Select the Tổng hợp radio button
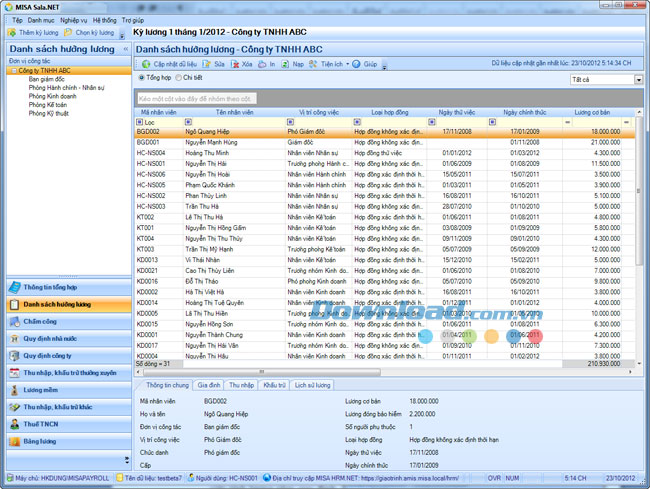 (141, 77)
